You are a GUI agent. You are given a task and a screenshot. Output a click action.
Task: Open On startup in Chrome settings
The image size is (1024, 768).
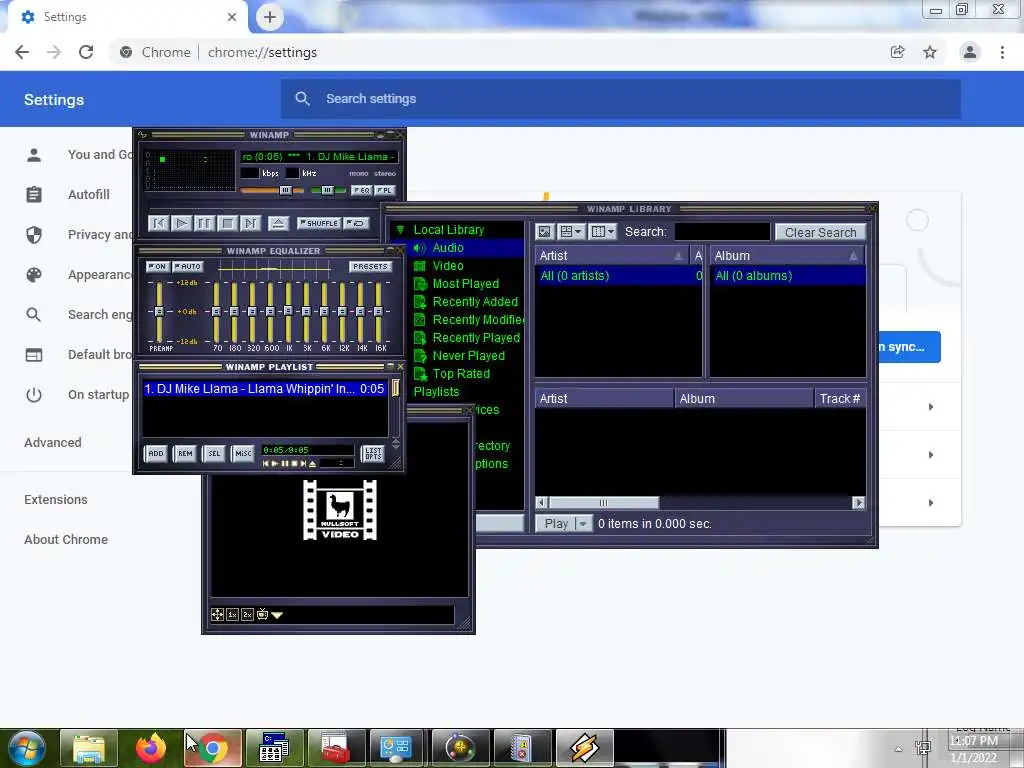click(98, 394)
